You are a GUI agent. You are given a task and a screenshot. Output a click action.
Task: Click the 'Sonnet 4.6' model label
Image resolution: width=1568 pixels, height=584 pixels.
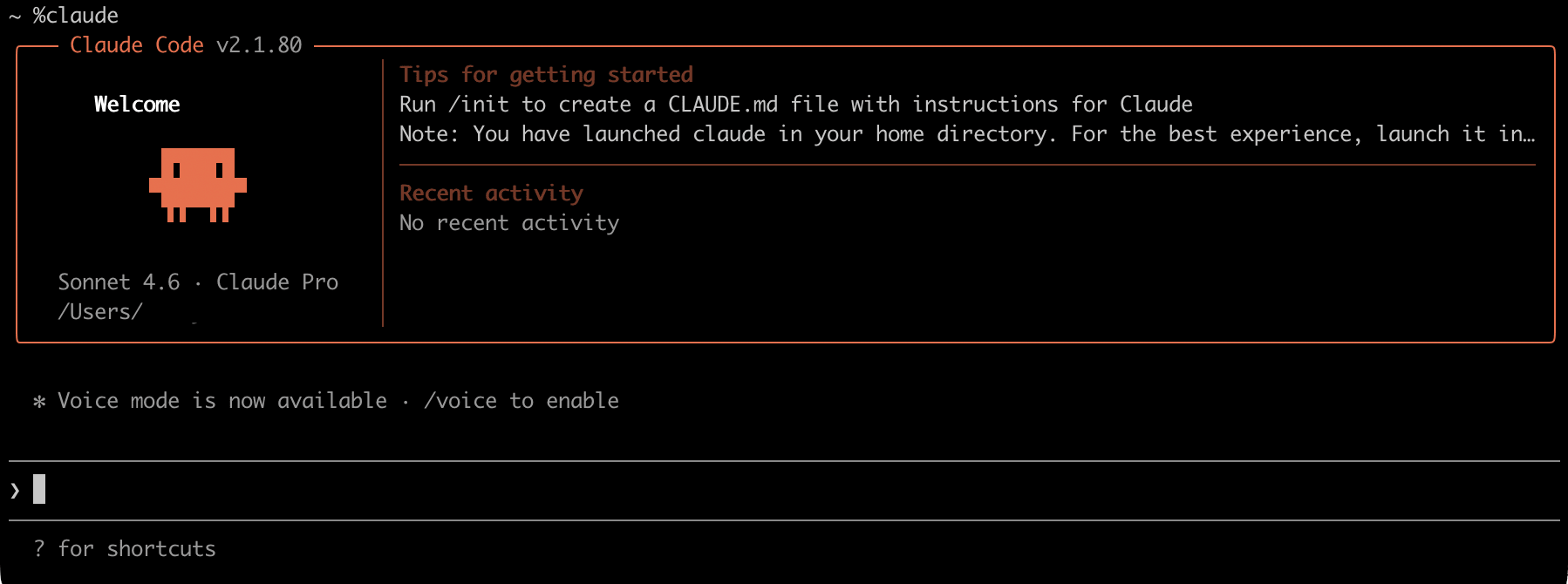pyautogui.click(x=119, y=282)
